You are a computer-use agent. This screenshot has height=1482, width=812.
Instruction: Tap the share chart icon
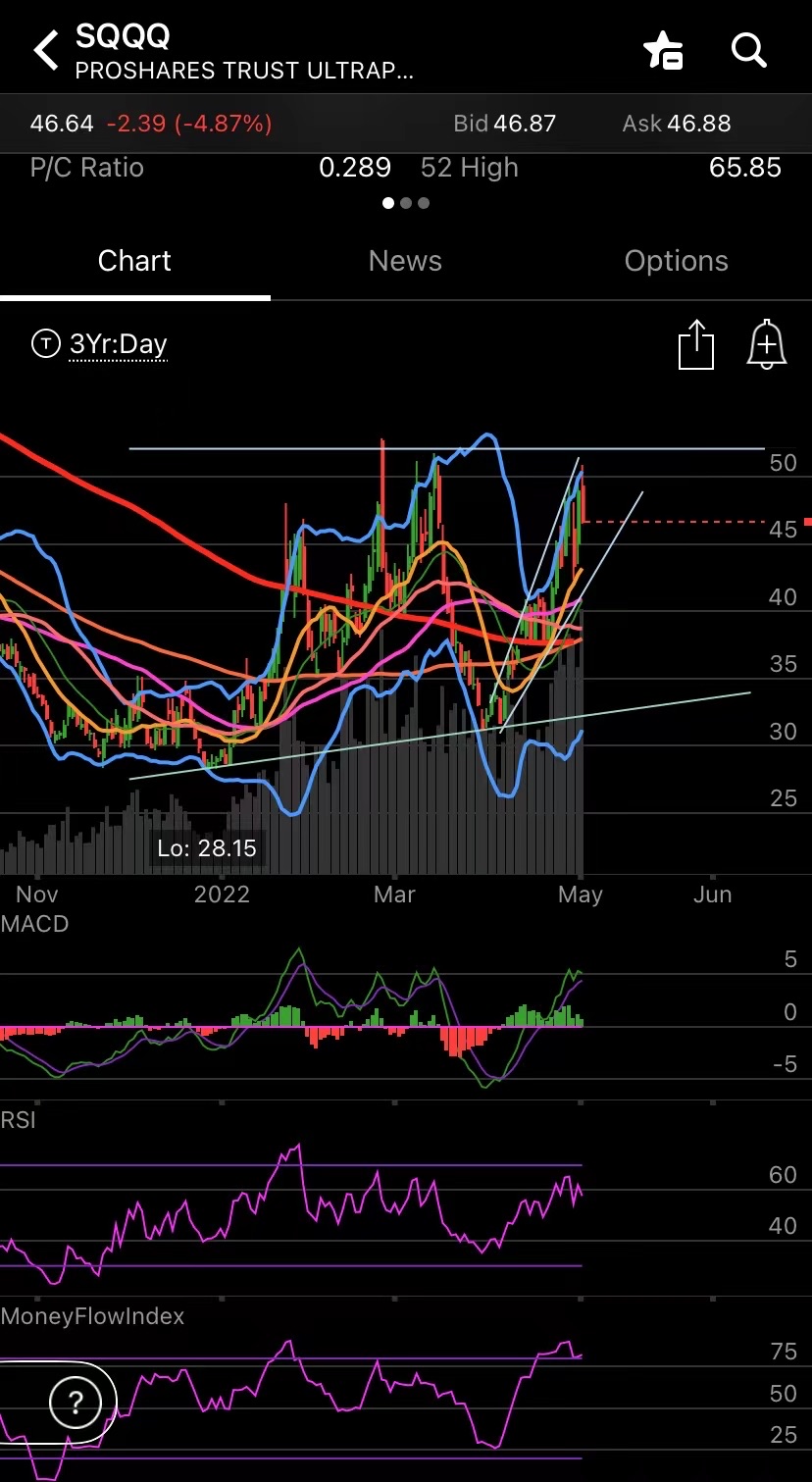tap(696, 345)
